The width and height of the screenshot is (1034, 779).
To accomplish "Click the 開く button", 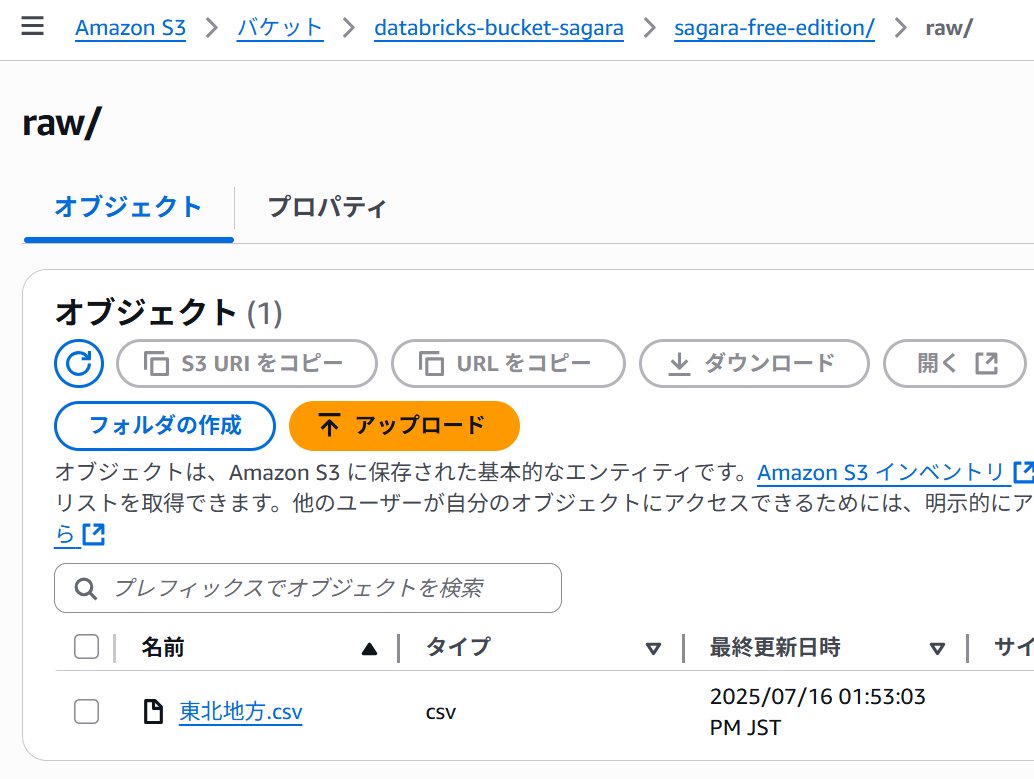I will (955, 363).
